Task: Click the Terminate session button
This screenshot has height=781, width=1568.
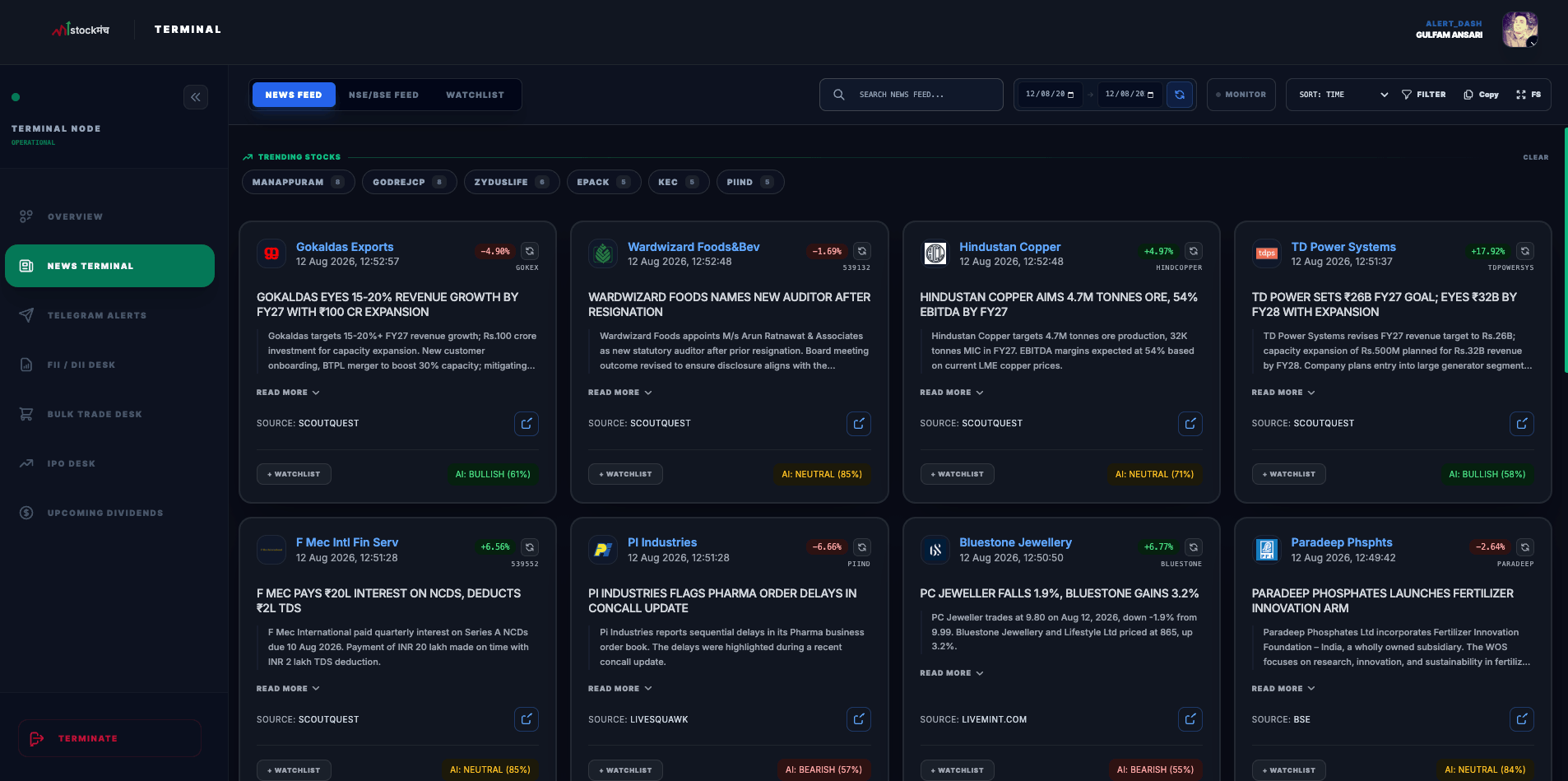Action: (x=109, y=738)
